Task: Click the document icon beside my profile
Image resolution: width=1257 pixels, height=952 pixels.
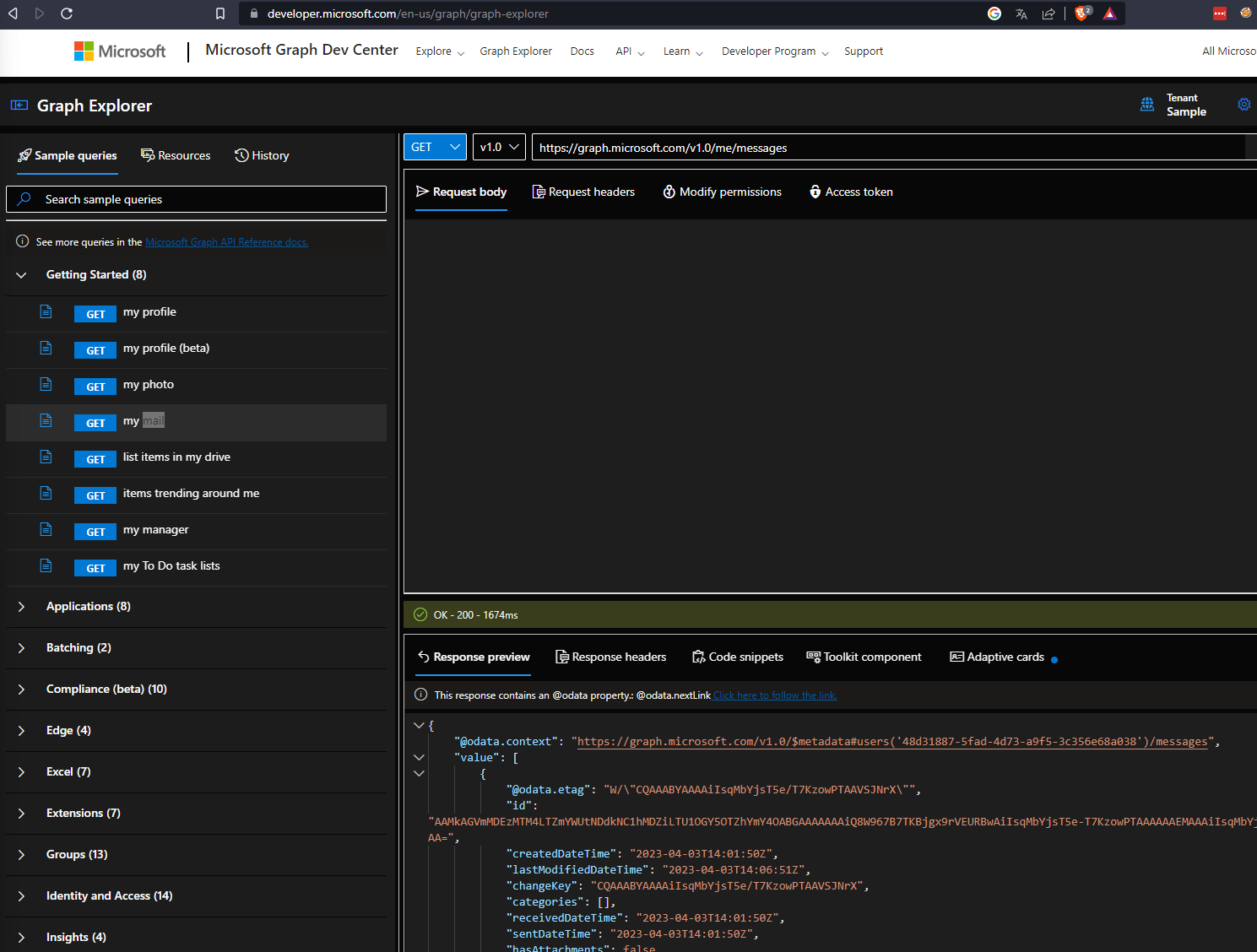Action: pos(46,312)
